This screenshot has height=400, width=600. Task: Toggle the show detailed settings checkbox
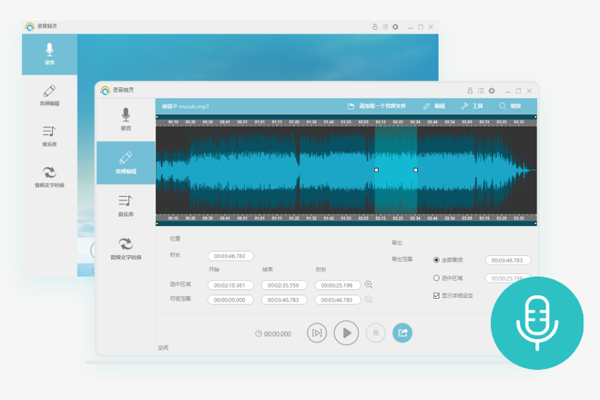pyautogui.click(x=436, y=296)
